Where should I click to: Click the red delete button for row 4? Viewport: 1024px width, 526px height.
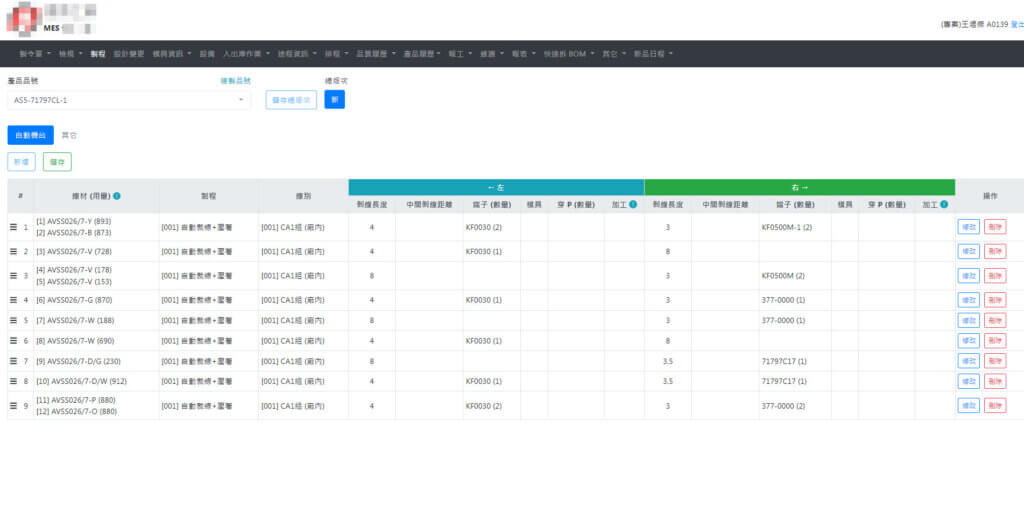995,300
